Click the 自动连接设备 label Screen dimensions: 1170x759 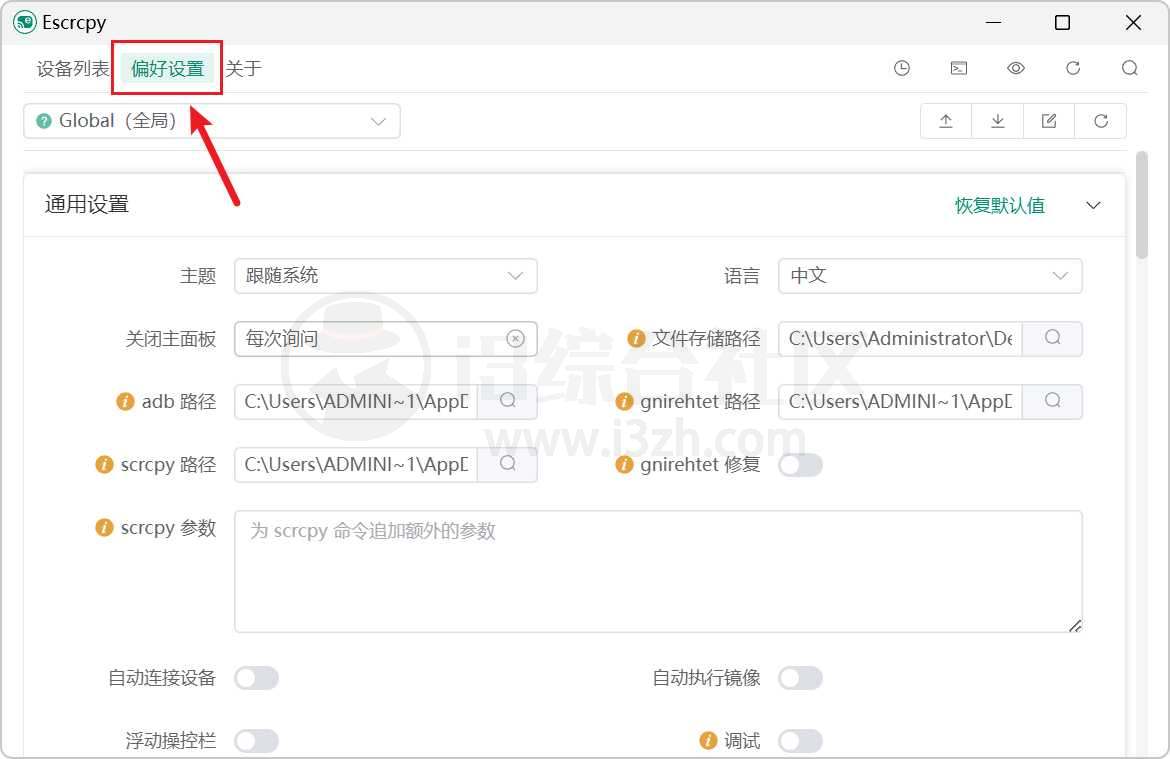(162, 678)
